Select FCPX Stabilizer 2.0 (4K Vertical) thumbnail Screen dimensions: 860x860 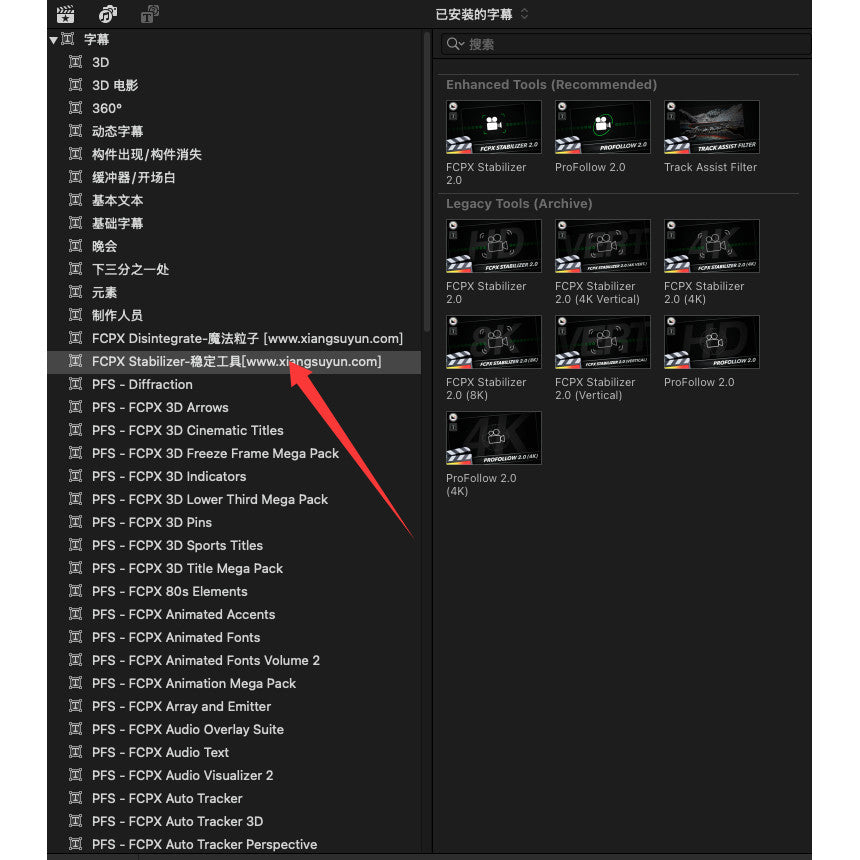tap(603, 246)
